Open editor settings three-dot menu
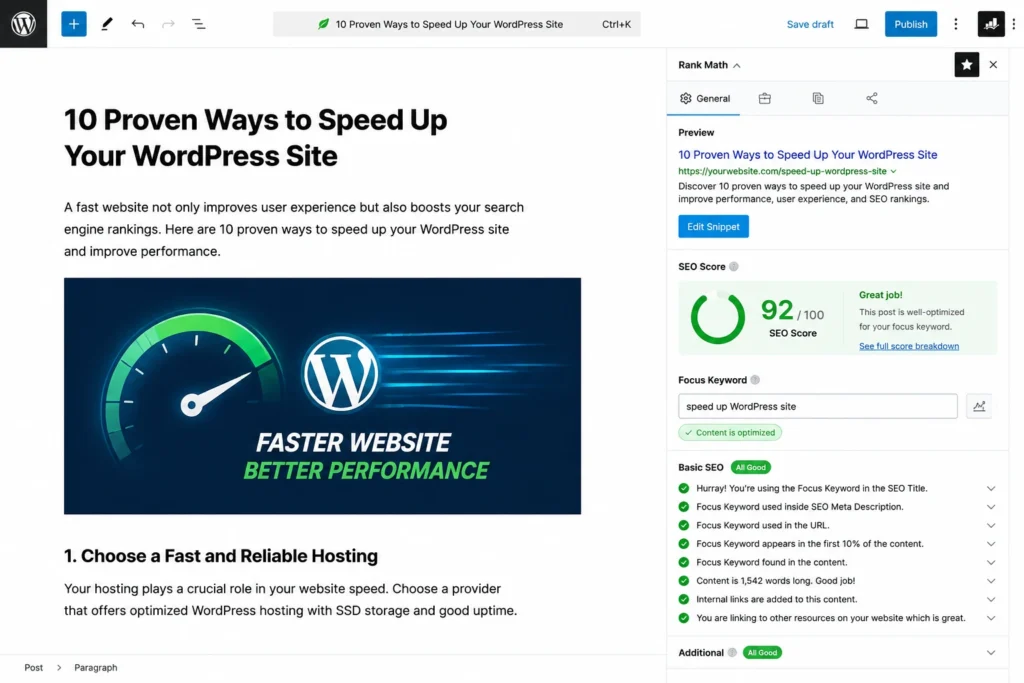Screen dimensions: 1024x683 pyautogui.click(x=955, y=24)
